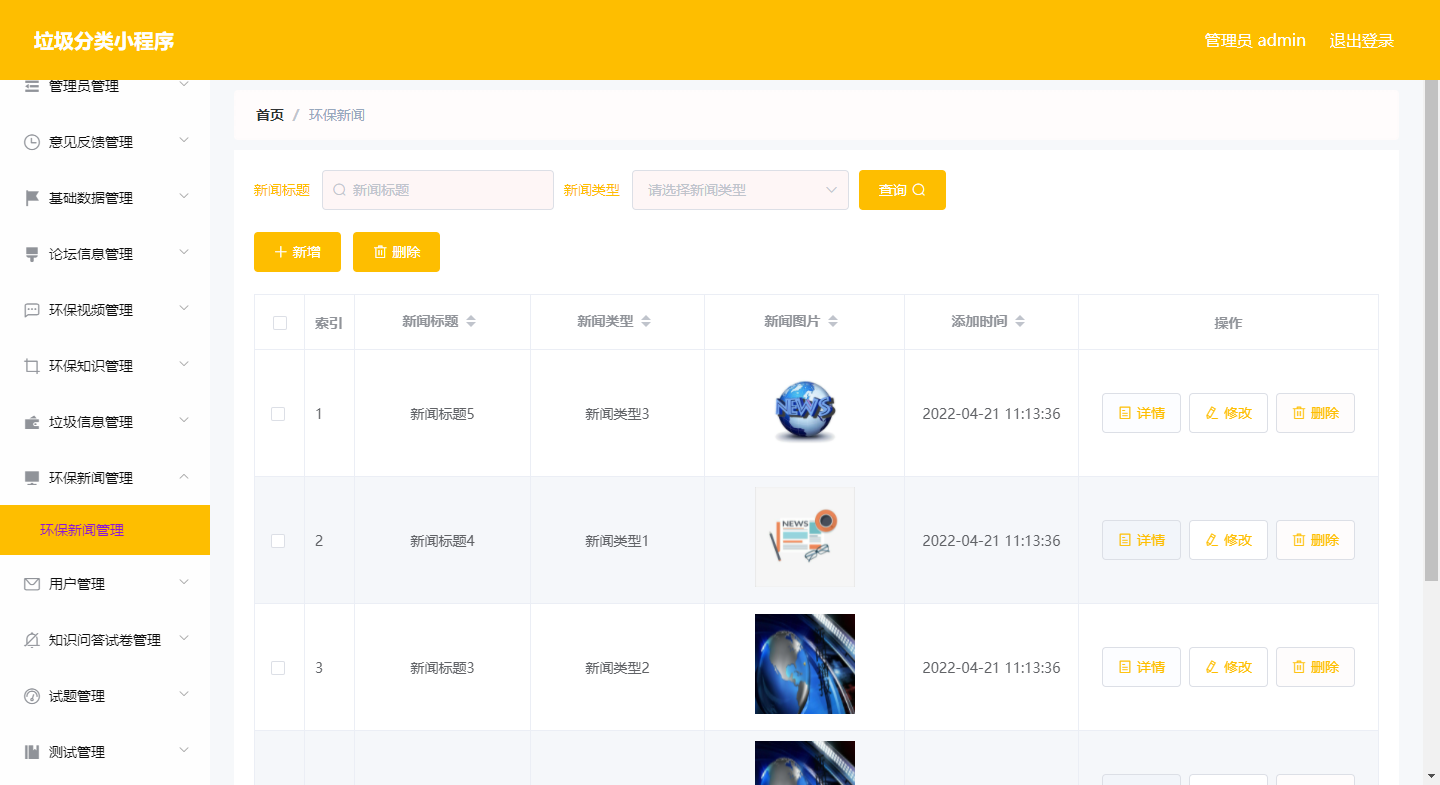Open the 请选择新闻类型 dropdown
Image resolution: width=1440 pixels, height=785 pixels.
pos(740,189)
